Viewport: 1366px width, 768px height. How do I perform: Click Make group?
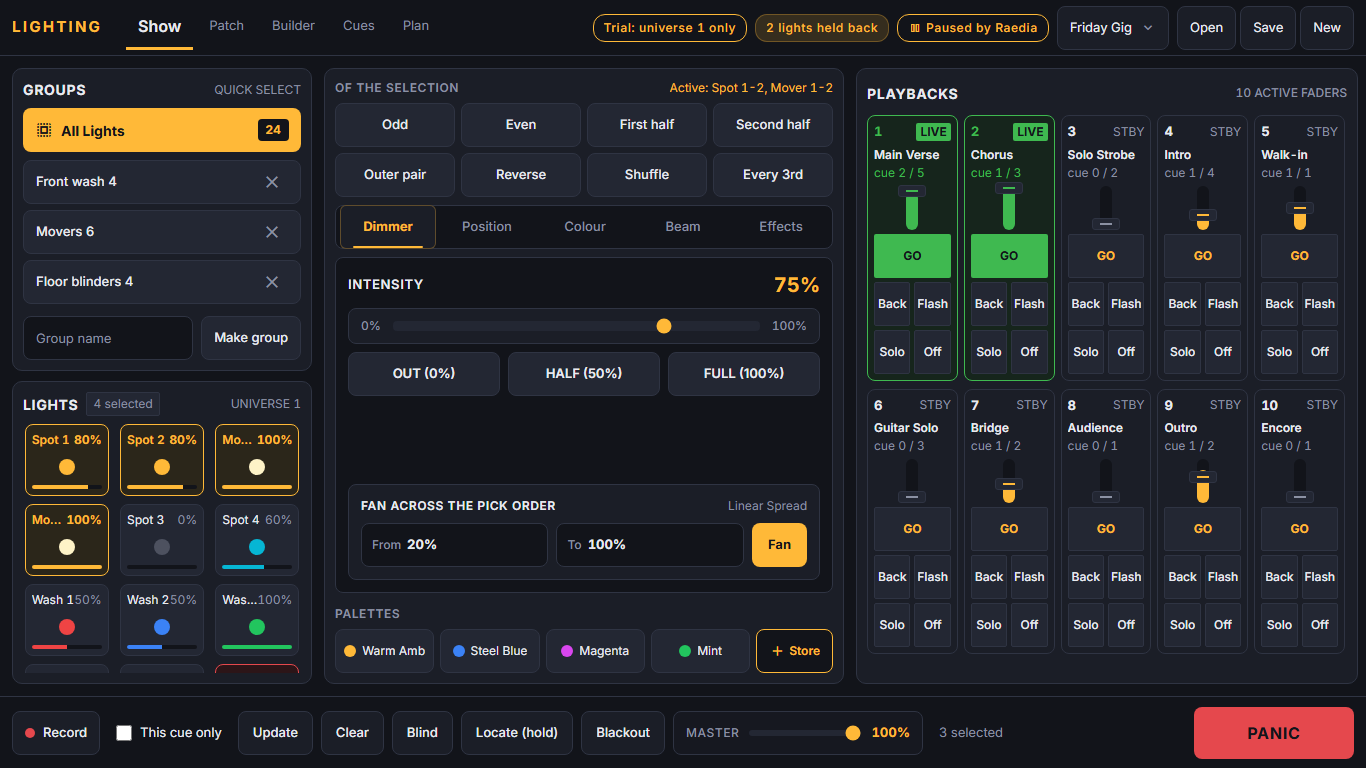[251, 338]
